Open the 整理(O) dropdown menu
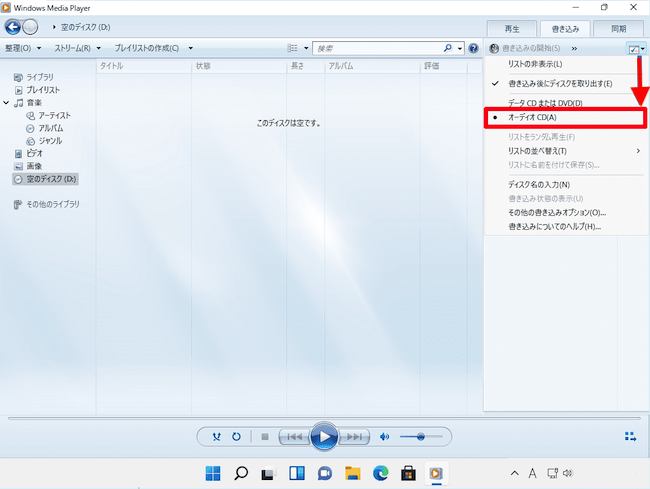 23,48
